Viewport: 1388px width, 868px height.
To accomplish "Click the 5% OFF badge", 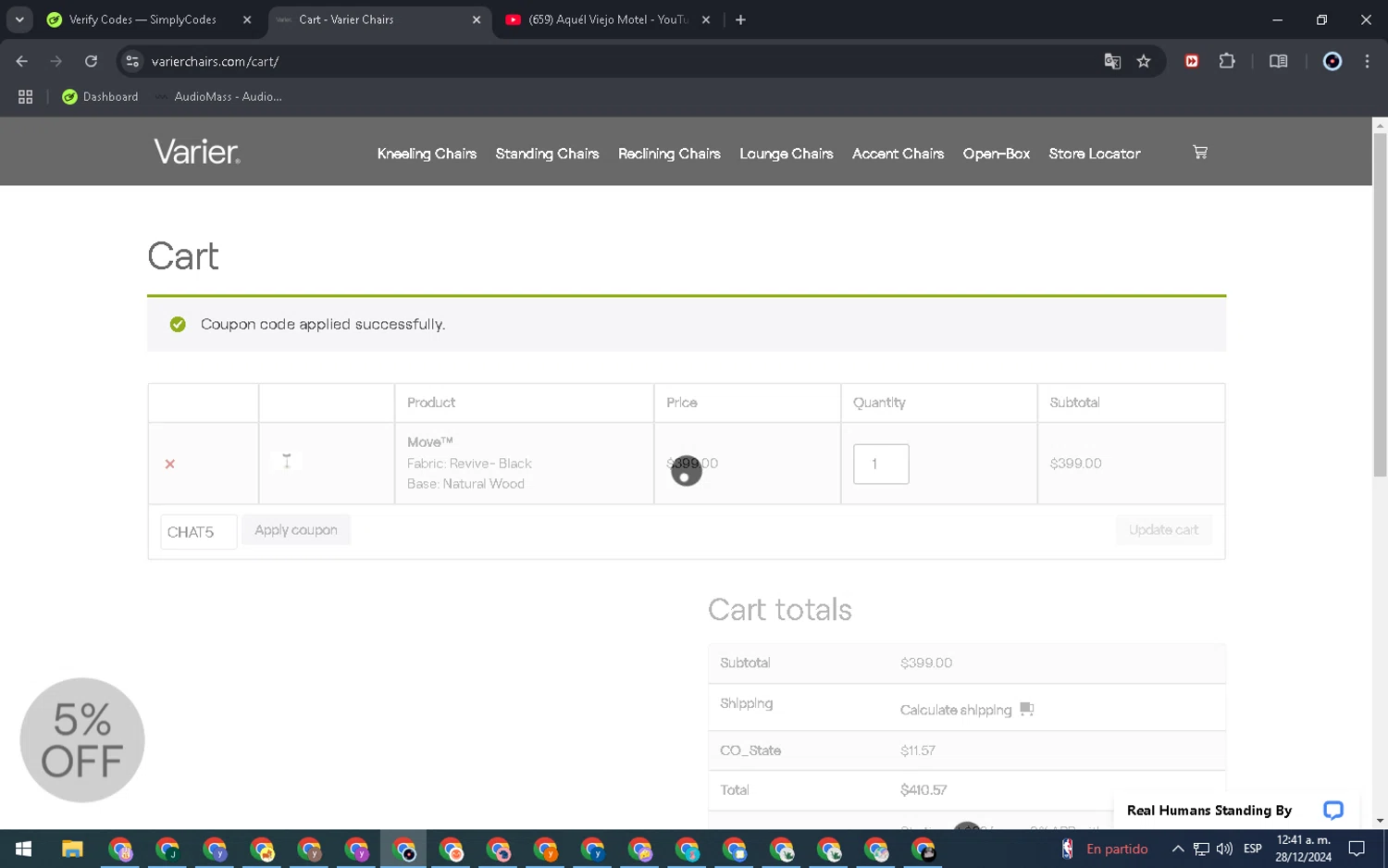I will point(82,740).
